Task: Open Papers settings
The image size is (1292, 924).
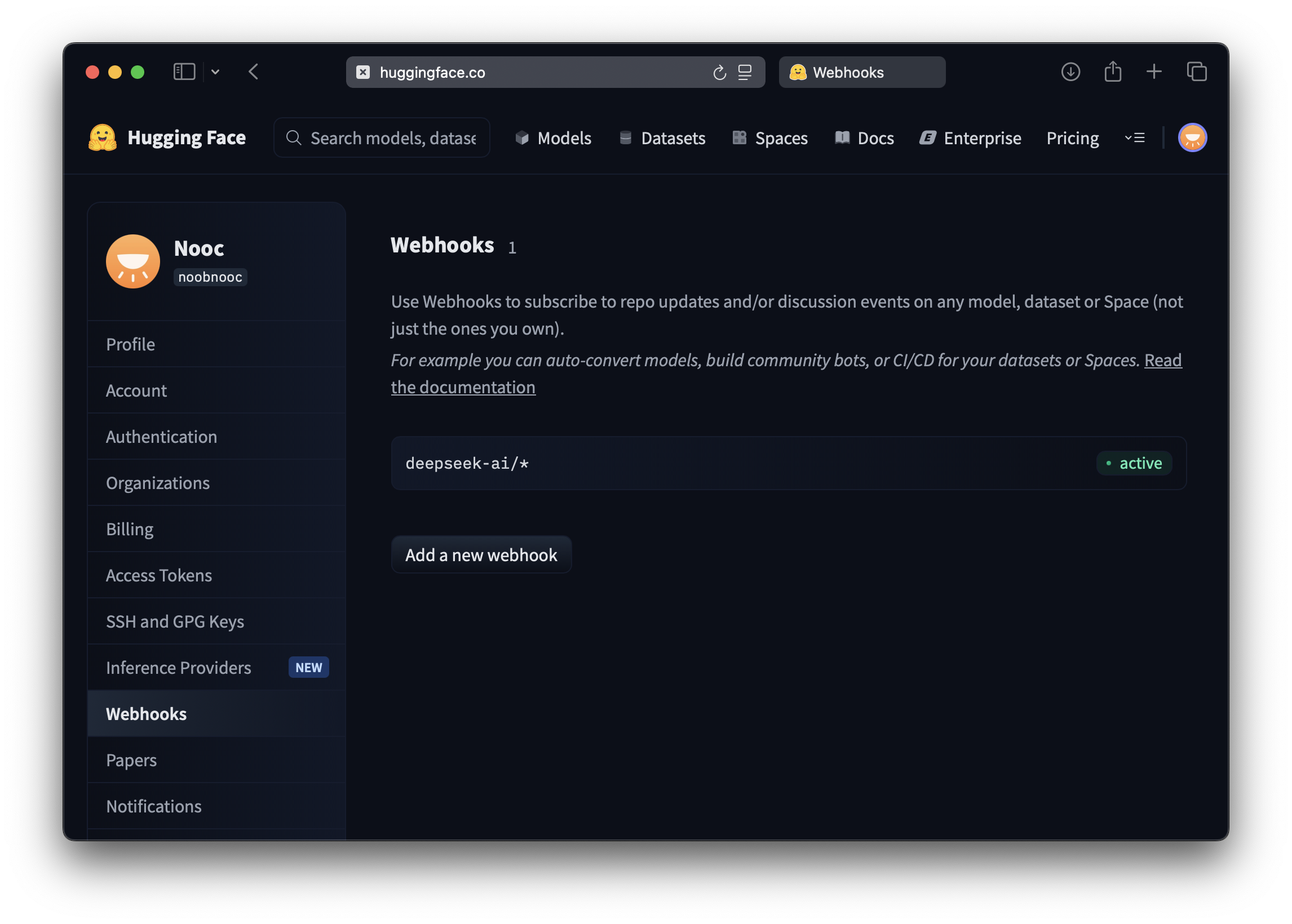Action: click(x=216, y=760)
